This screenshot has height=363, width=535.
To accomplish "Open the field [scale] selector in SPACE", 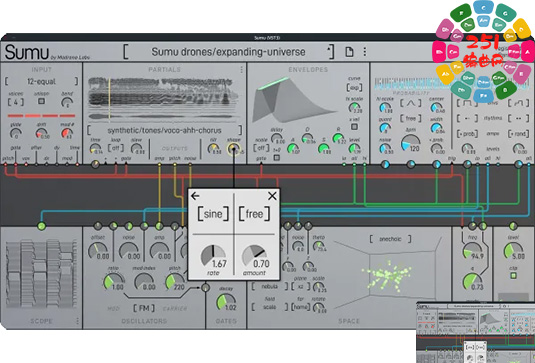I will pos(270,307).
